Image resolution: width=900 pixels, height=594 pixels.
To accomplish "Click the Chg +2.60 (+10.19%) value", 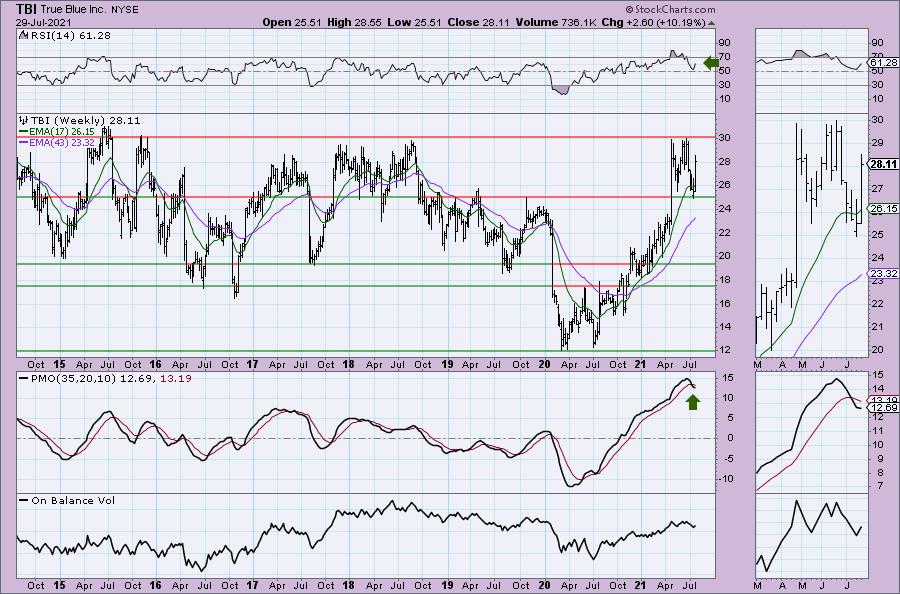I will tap(653, 22).
